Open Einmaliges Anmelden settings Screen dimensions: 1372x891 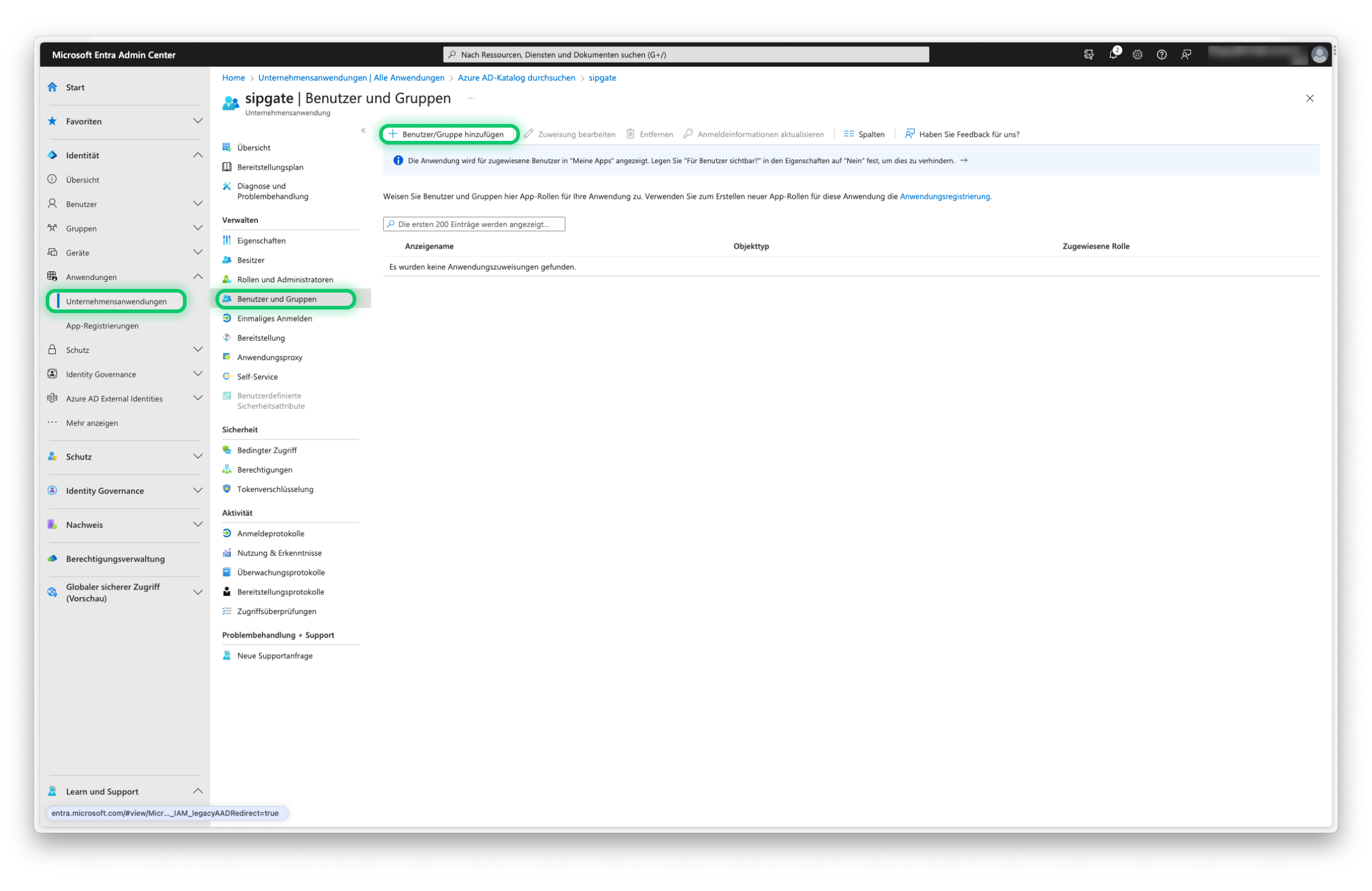[274, 318]
